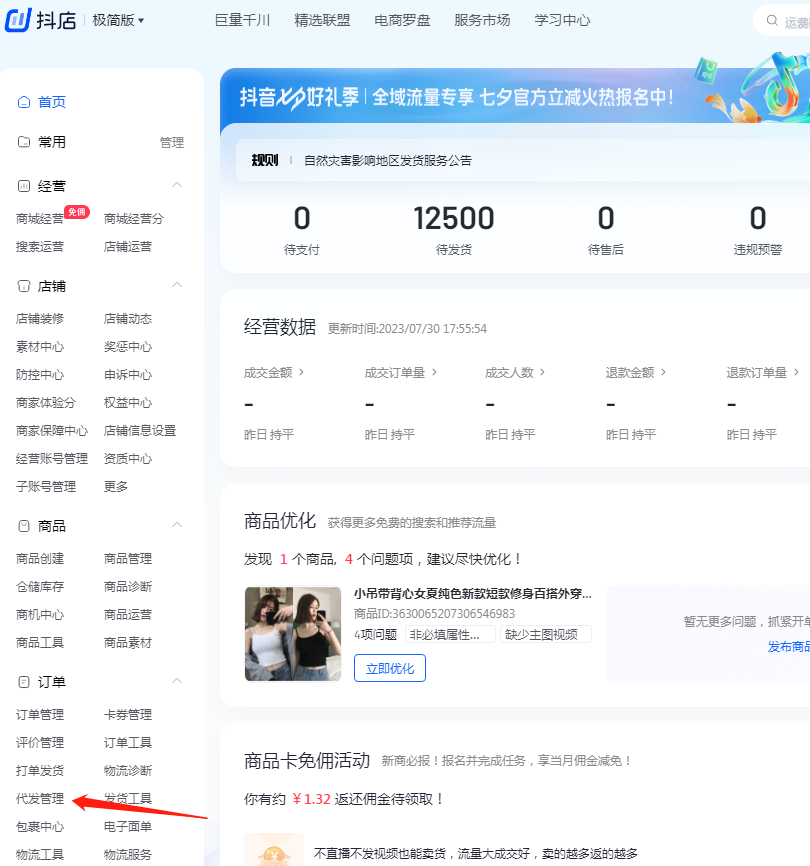Collapse the 经营 section chevron
Viewport: 810px width, 866px height.
[x=177, y=185]
